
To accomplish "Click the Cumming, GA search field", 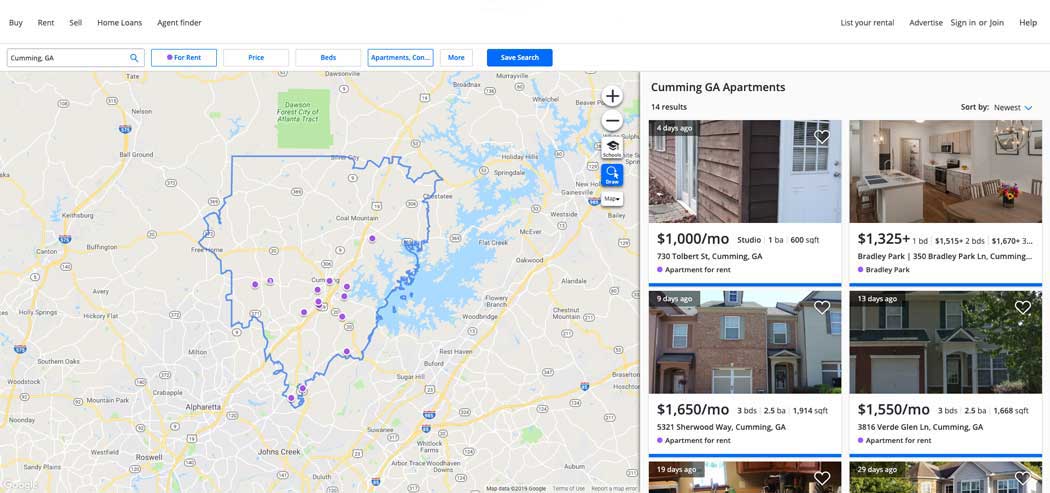I will (67, 58).
